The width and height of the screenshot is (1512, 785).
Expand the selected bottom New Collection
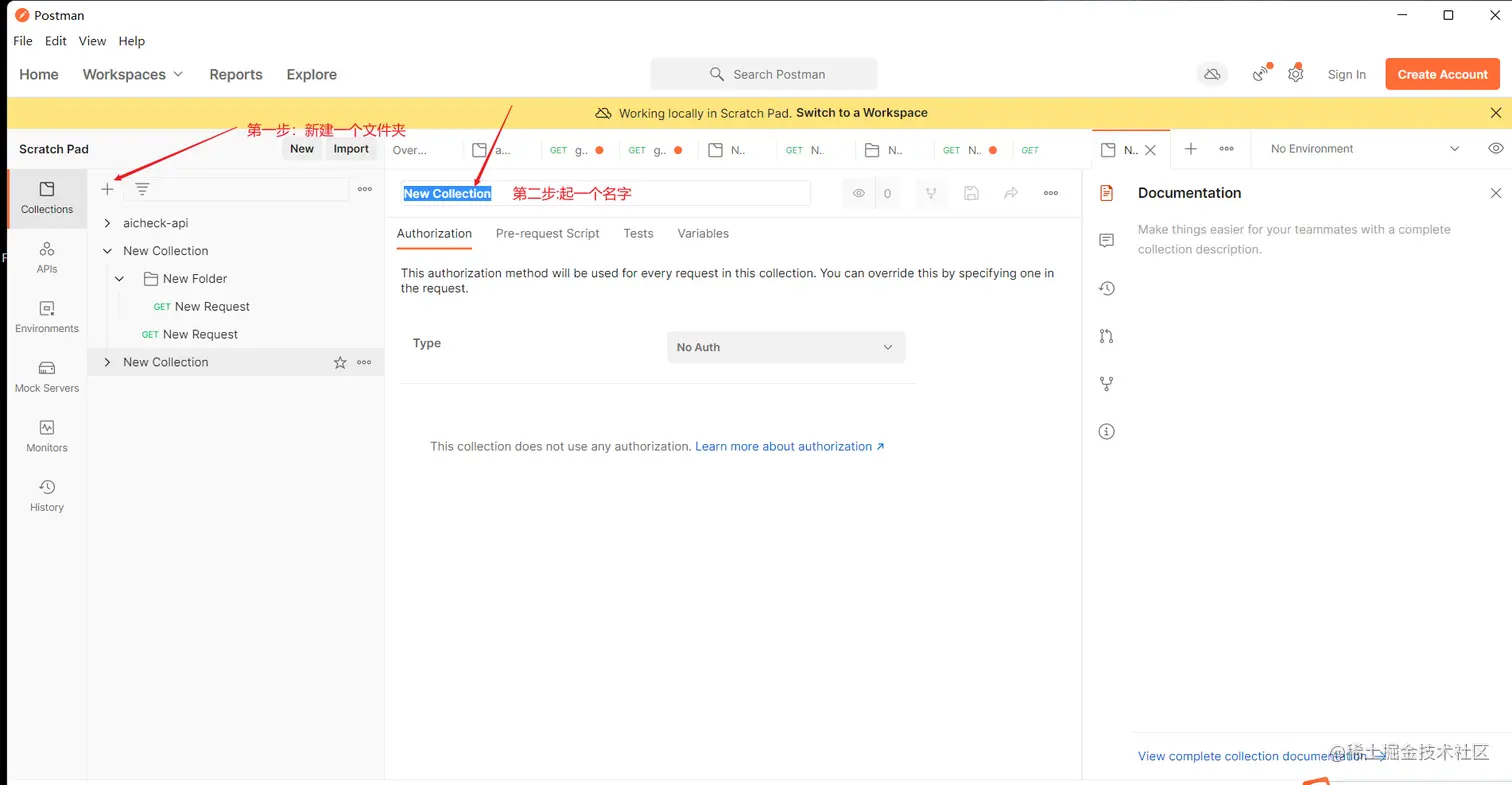click(x=108, y=362)
